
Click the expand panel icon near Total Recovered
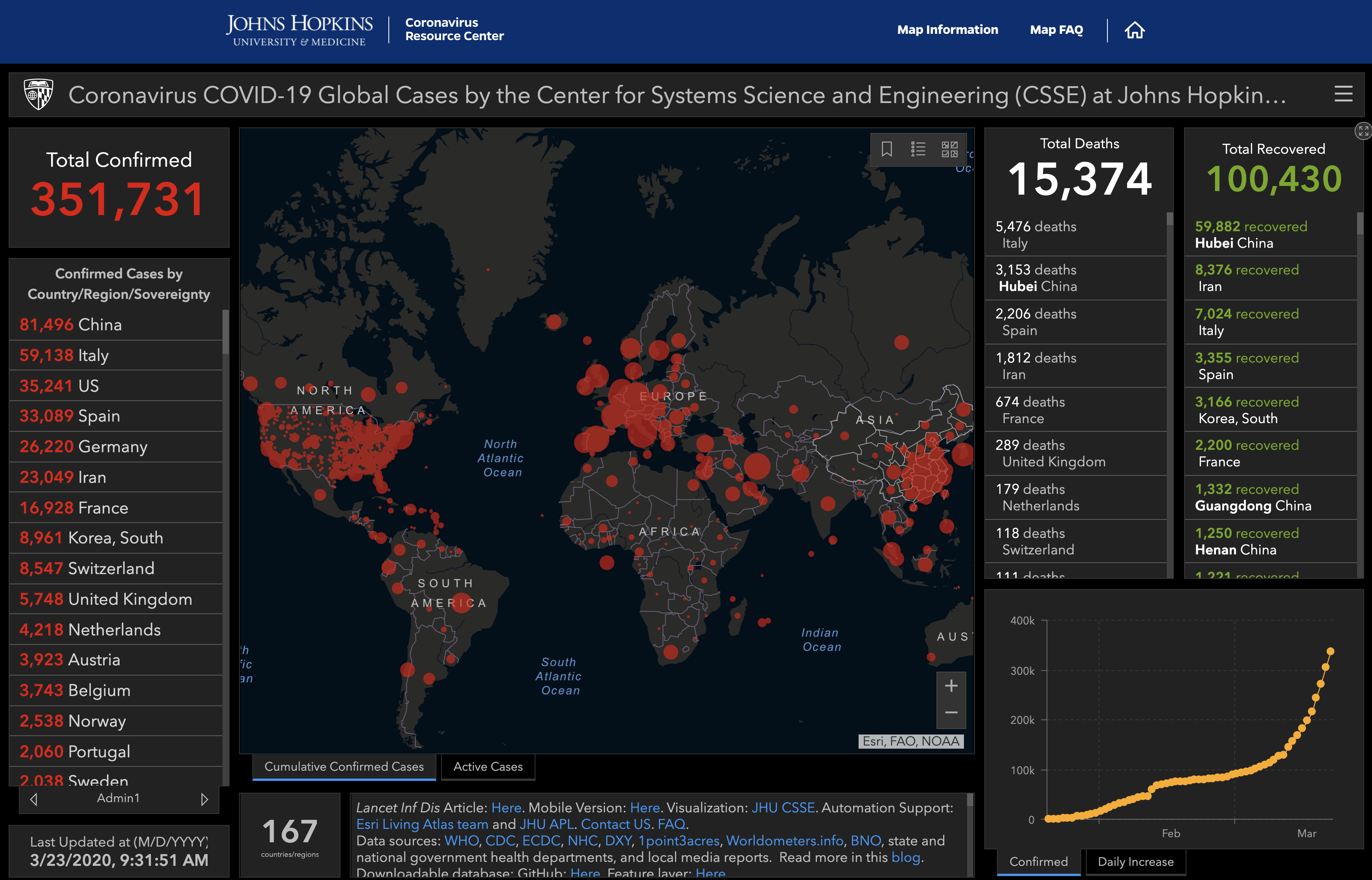point(1363,131)
